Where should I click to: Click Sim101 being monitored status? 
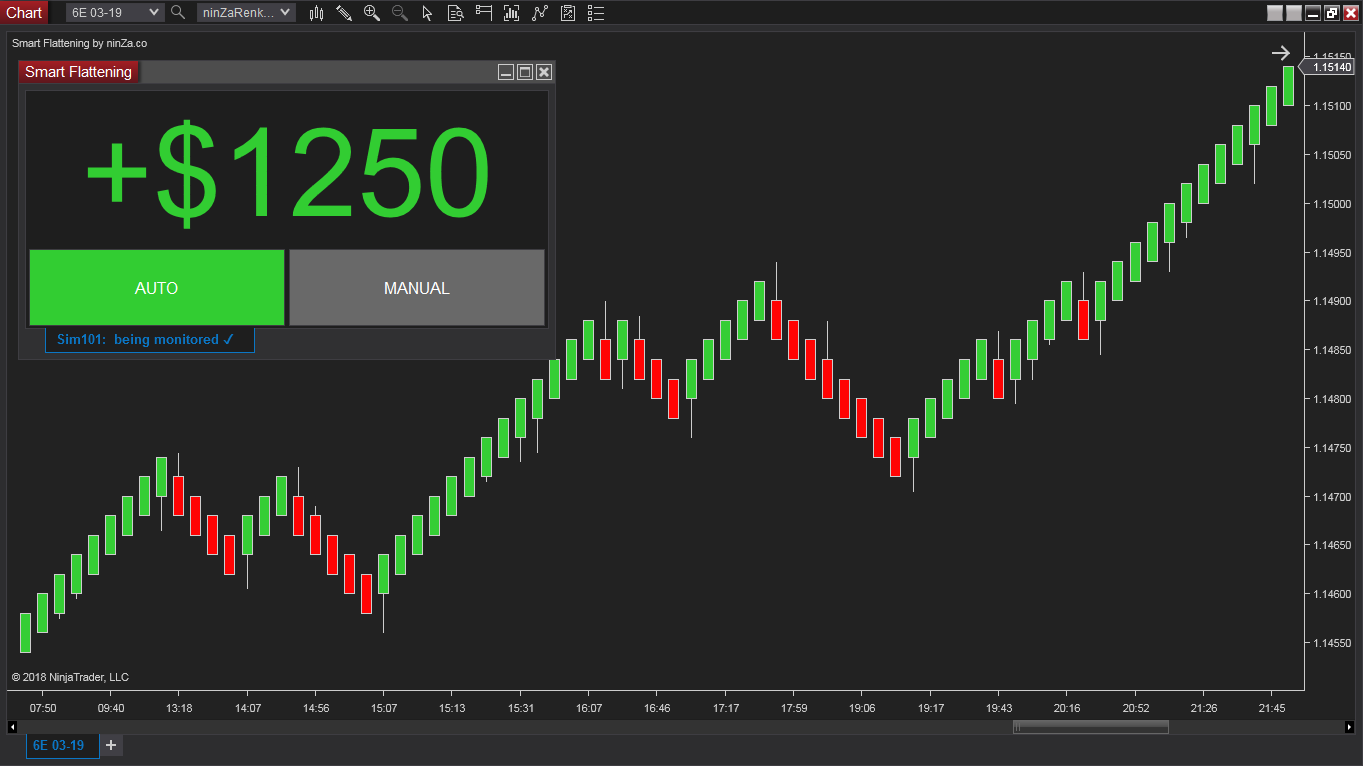[149, 339]
